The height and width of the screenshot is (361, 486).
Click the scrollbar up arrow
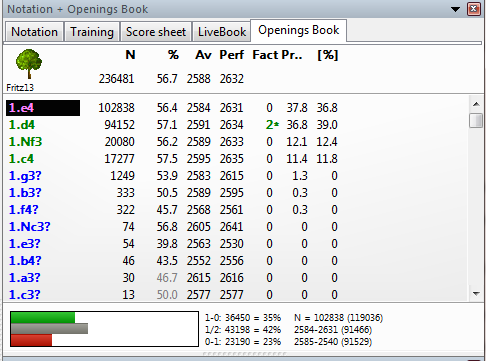(476, 104)
